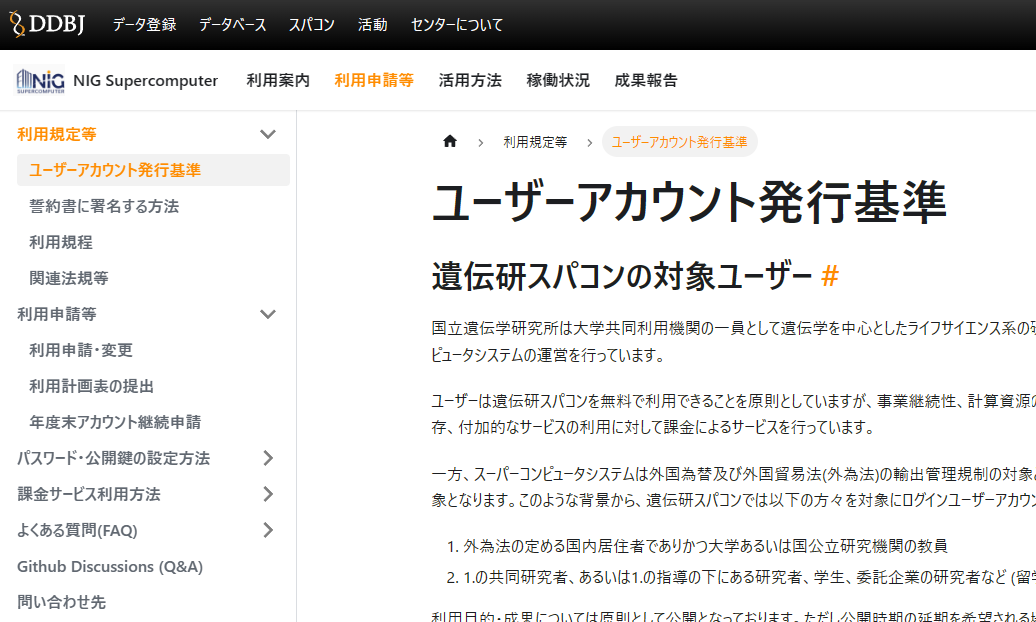The image size is (1036, 622).
Task: Open 誓約書に署名する方法 in sidebar
Action: [x=104, y=206]
